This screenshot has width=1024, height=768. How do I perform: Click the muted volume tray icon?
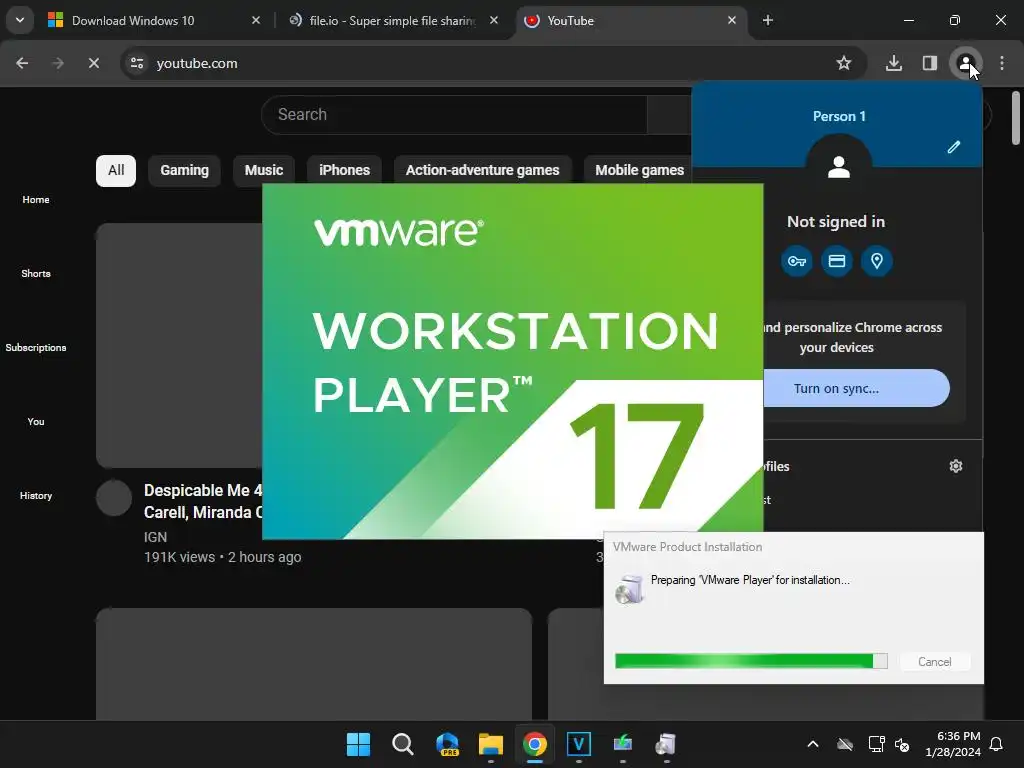(x=903, y=744)
